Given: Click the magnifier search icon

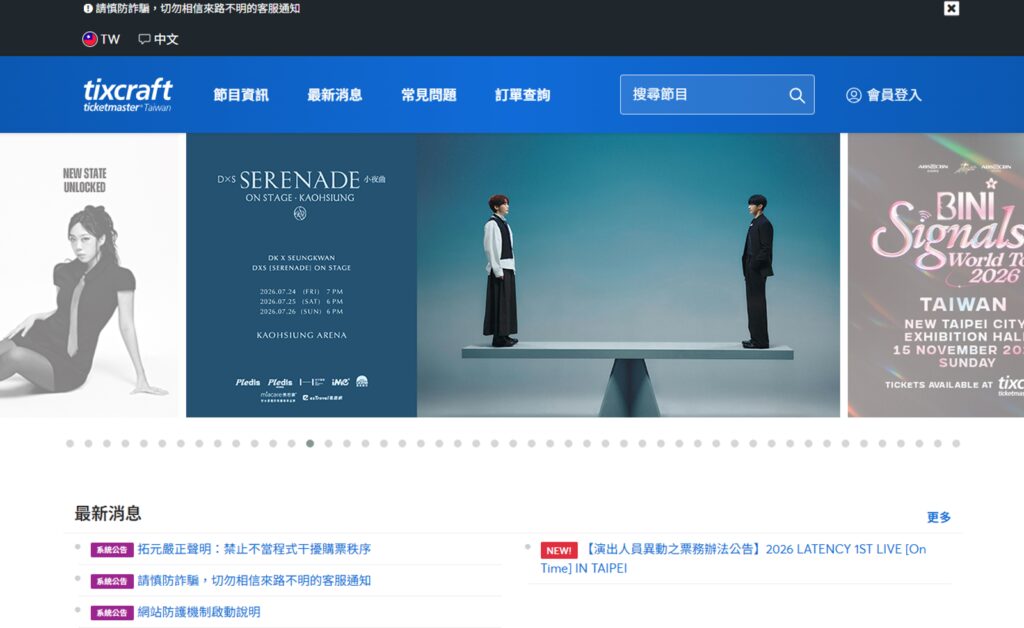Looking at the screenshot, I should point(797,95).
